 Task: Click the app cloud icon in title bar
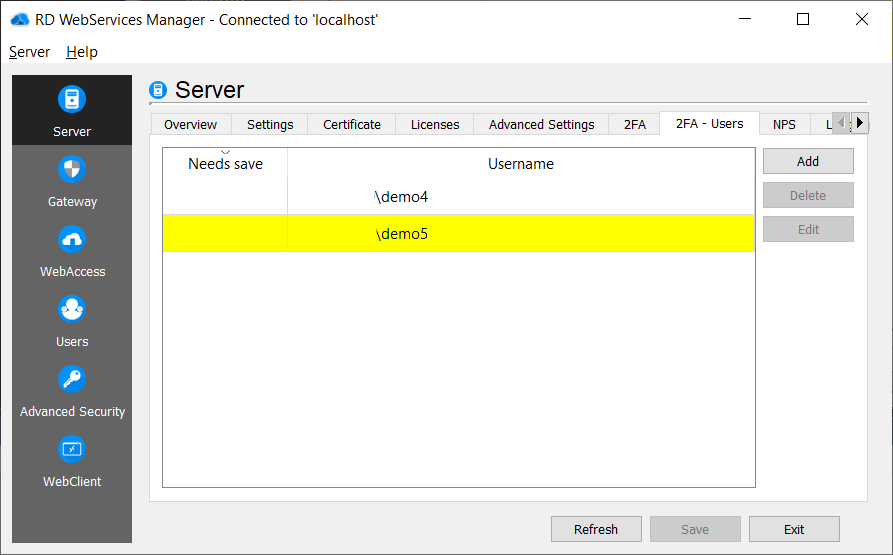click(x=20, y=19)
